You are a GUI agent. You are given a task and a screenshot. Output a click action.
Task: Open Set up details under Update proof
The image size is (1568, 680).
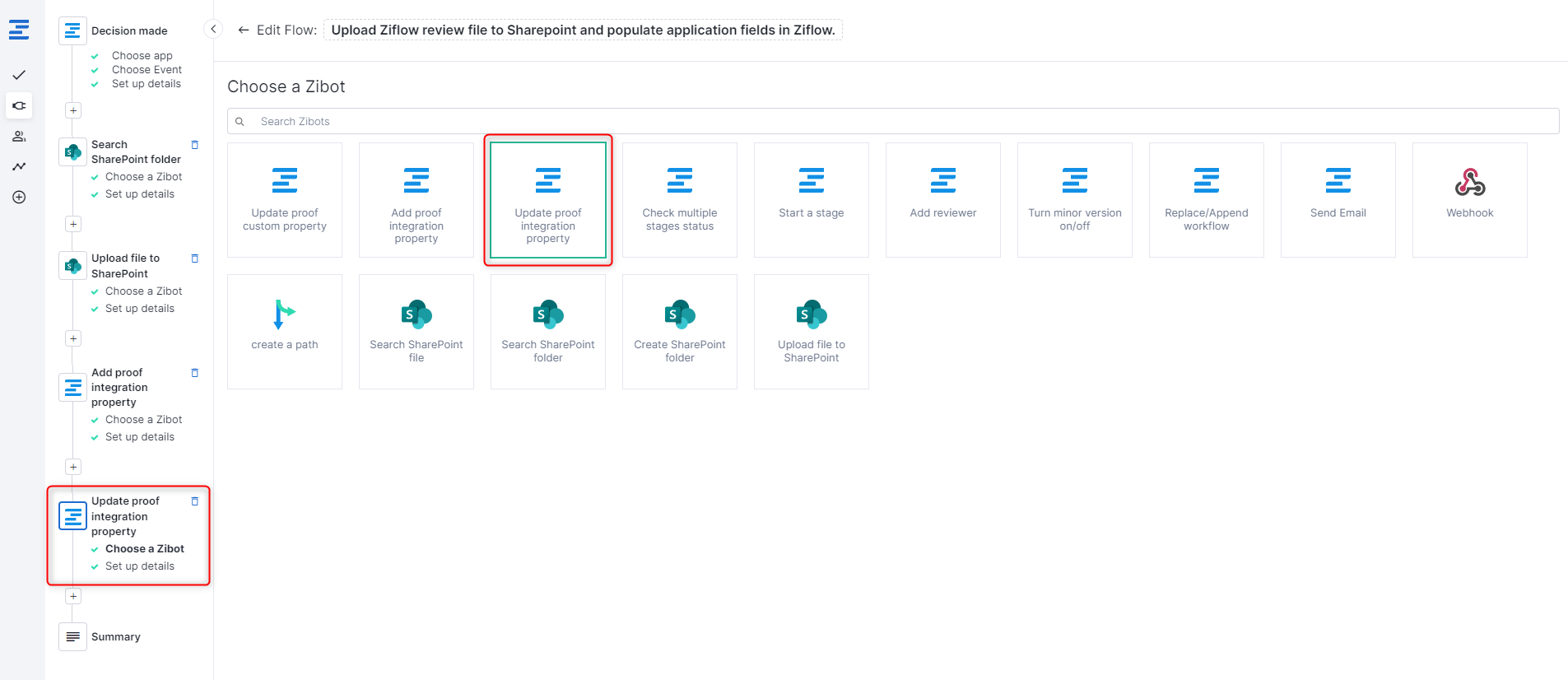[x=139, y=566]
